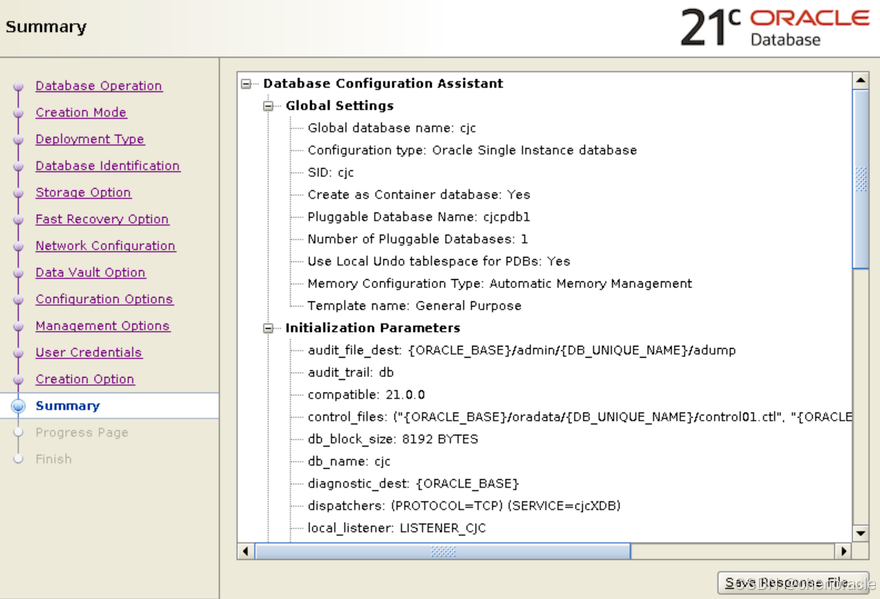Image resolution: width=880 pixels, height=599 pixels.
Task: Open Network Configuration step
Action: pos(106,246)
